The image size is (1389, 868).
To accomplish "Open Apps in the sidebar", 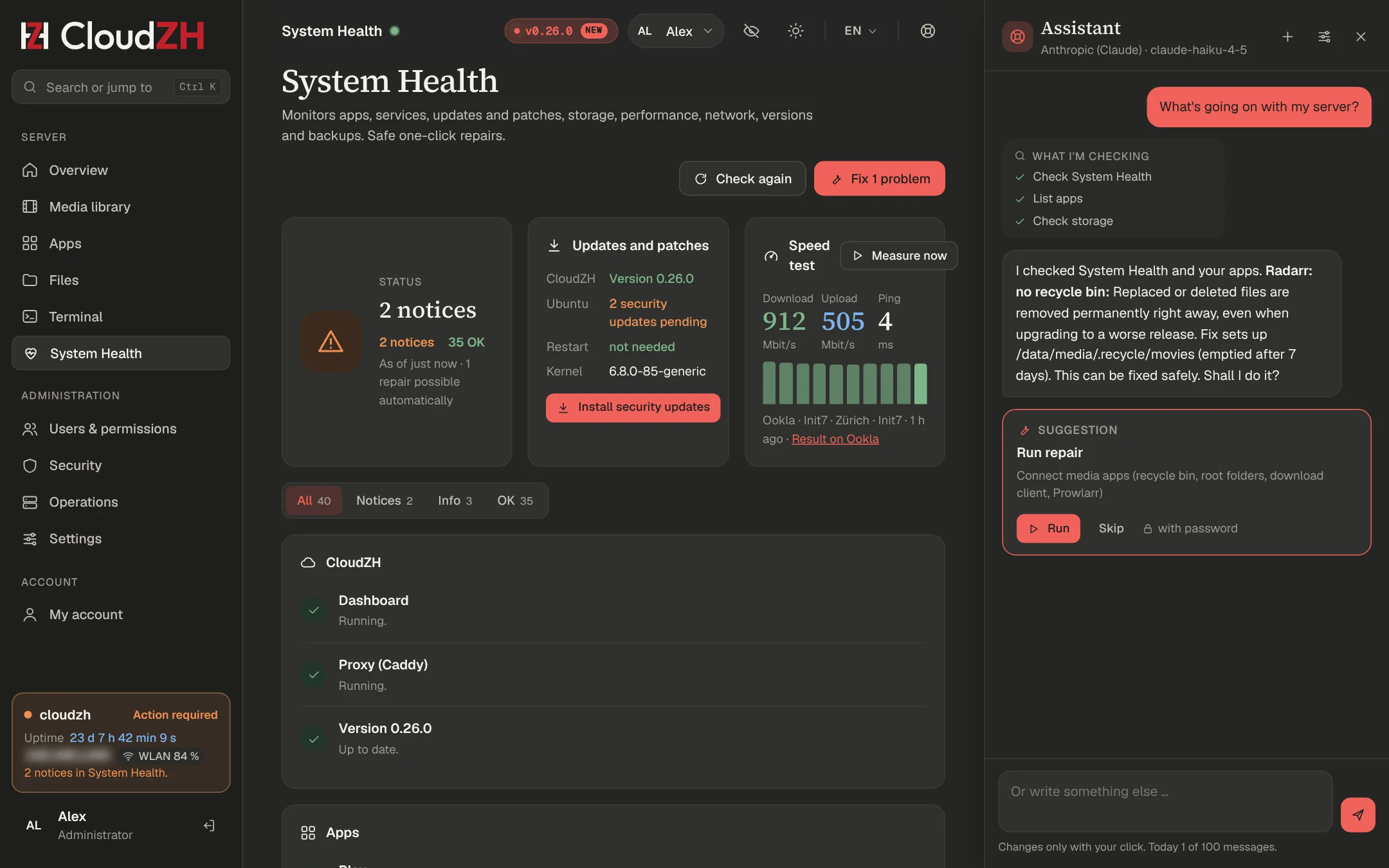I will pos(121,244).
